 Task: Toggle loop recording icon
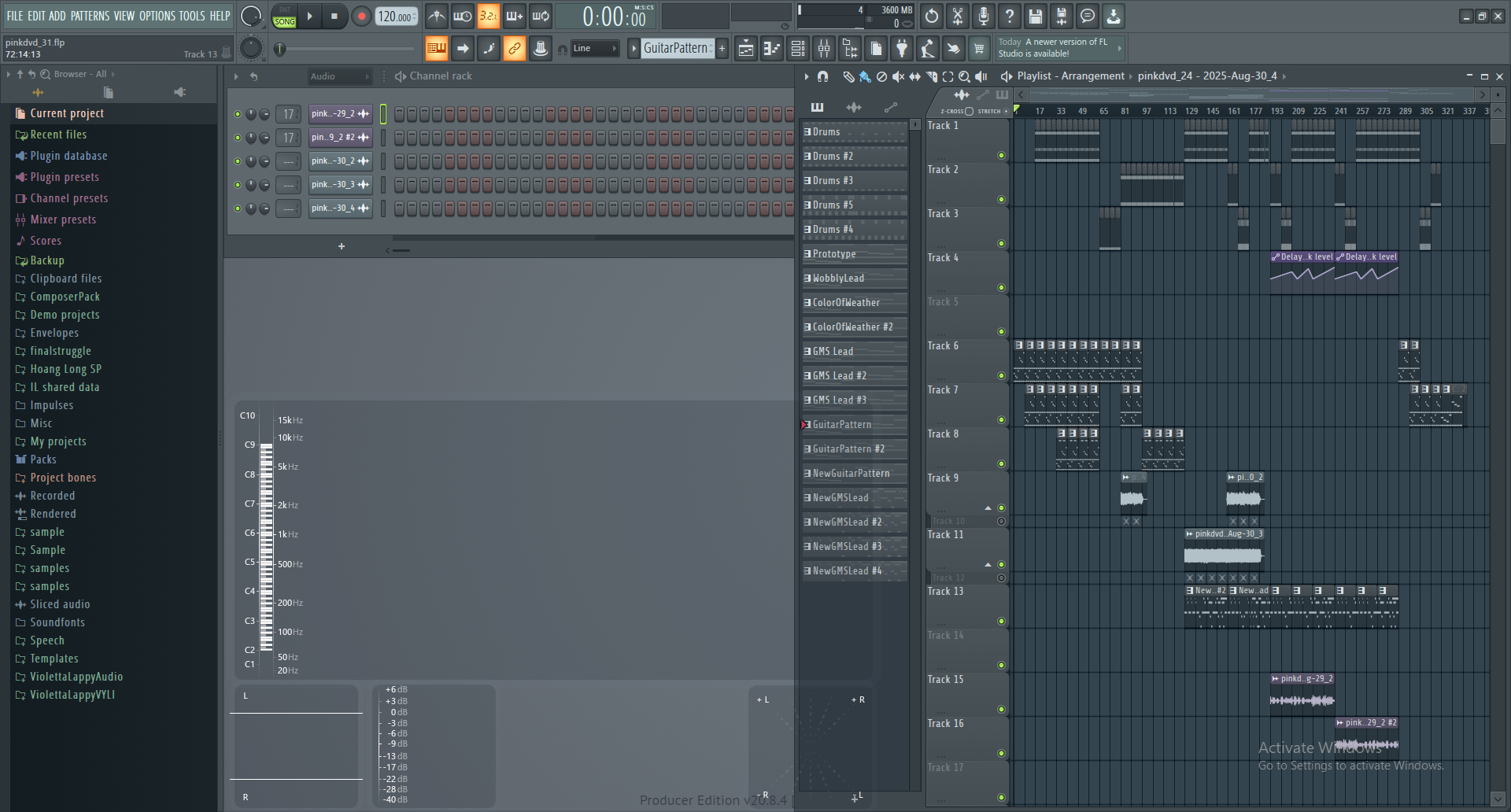point(541,16)
